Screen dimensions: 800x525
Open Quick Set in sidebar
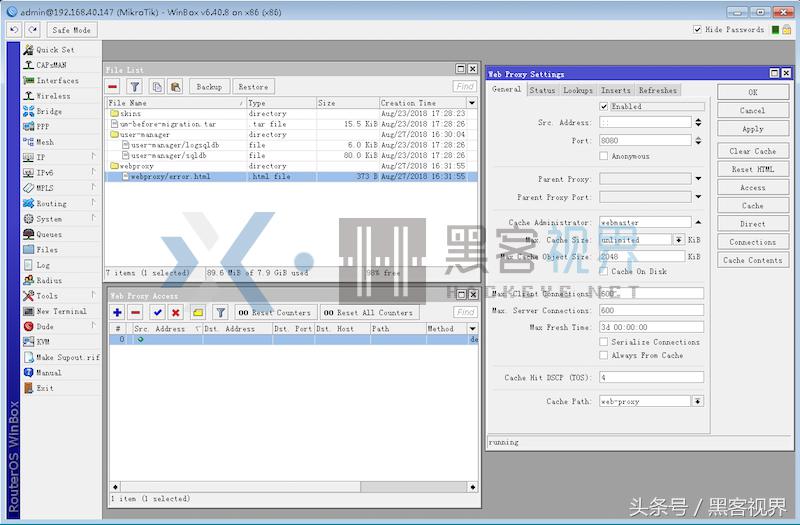[x=55, y=49]
